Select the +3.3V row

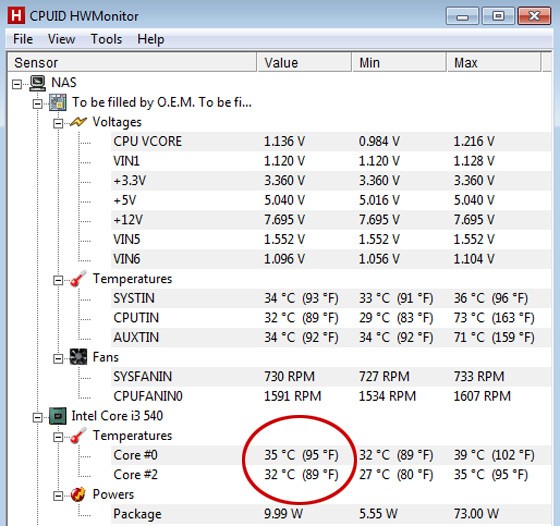coord(331,181)
